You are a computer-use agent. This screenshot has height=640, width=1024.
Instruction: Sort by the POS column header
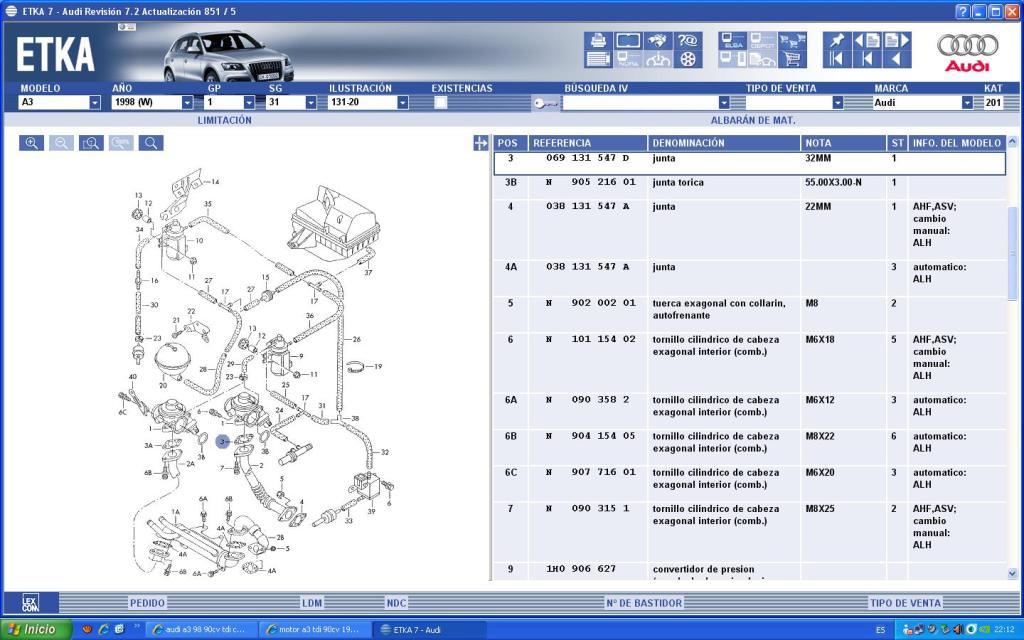[x=510, y=143]
